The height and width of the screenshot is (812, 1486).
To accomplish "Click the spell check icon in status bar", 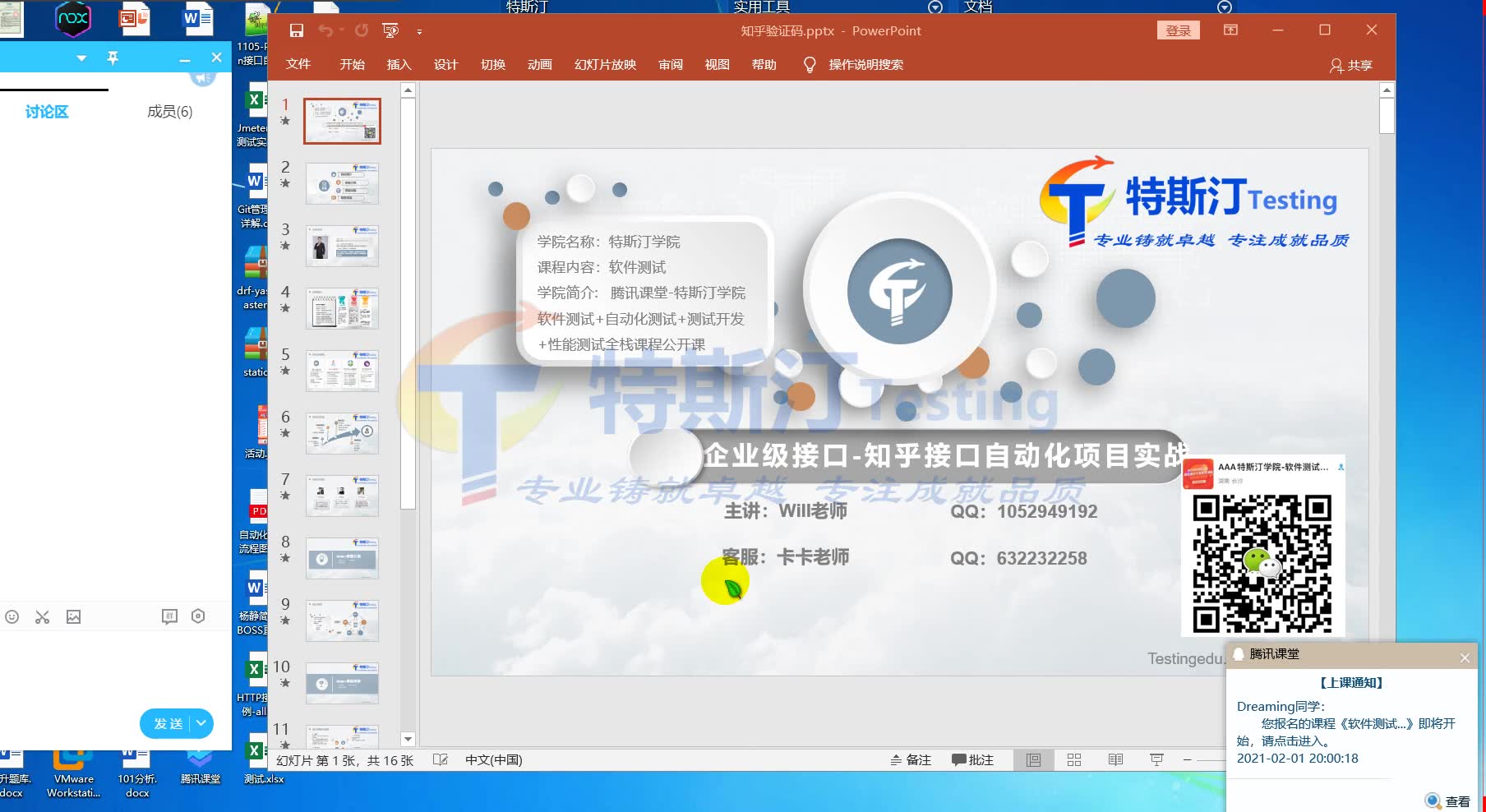I will tap(441, 760).
